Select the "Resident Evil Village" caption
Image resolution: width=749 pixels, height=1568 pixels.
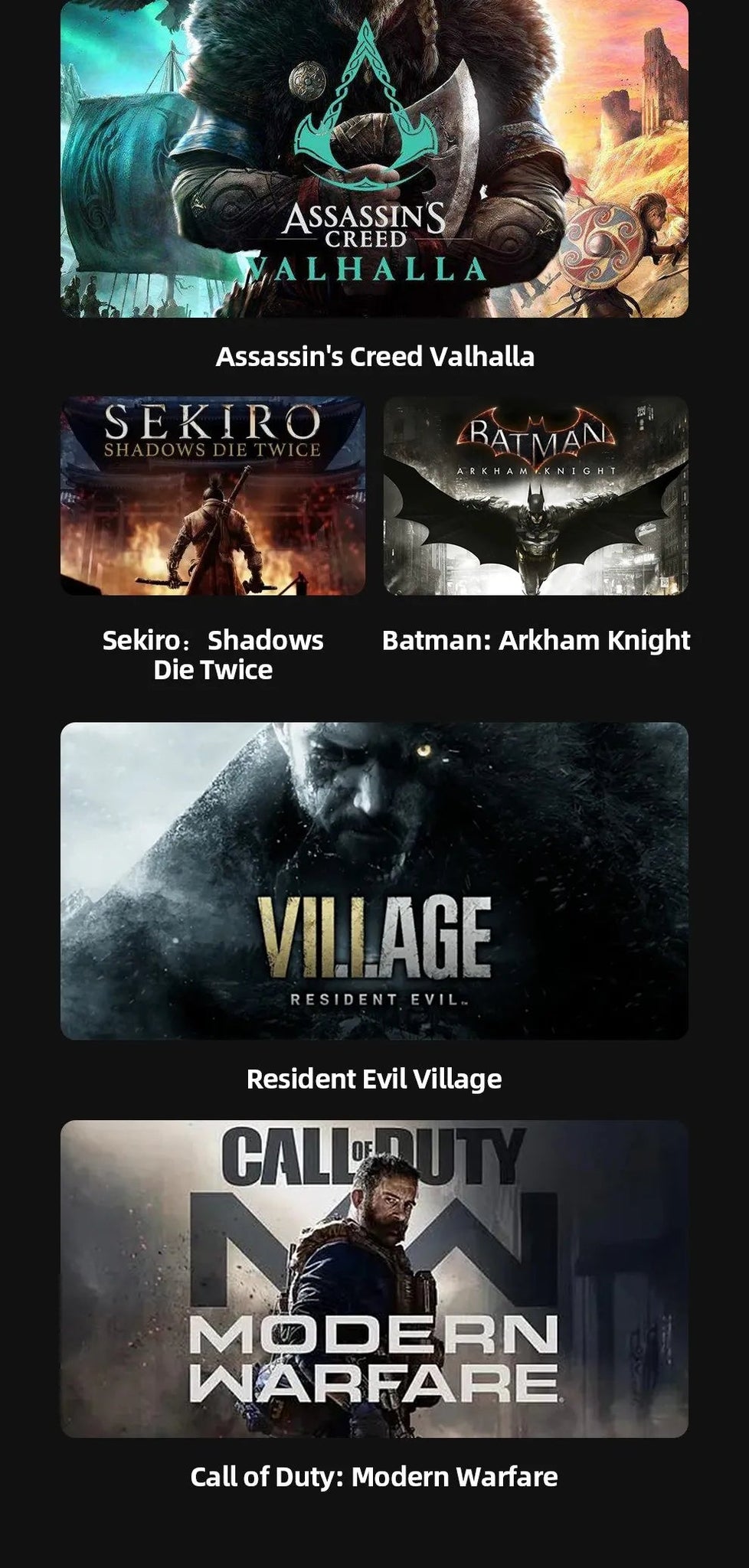tap(374, 1079)
